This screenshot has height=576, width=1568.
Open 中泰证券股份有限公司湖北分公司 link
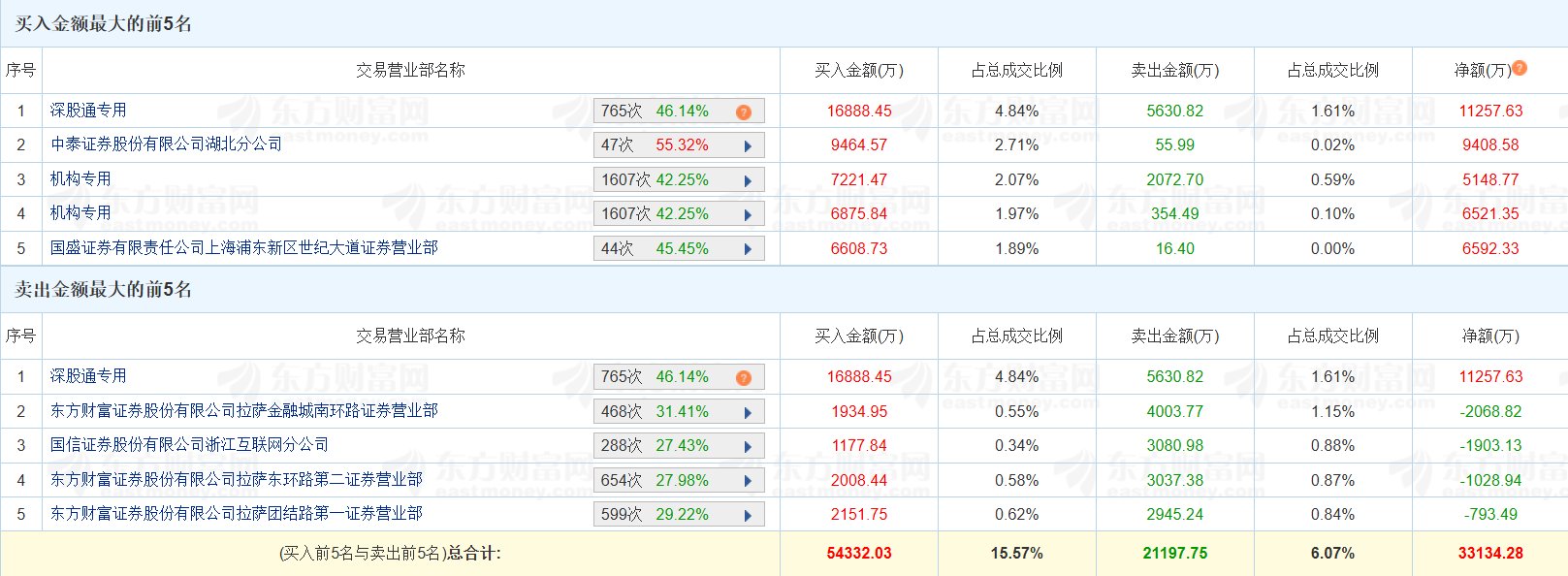point(166,144)
